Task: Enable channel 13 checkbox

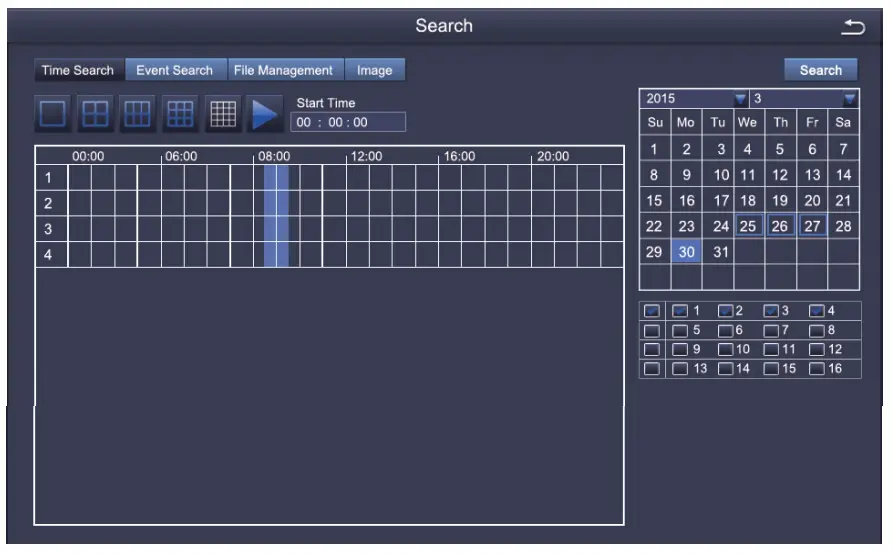Action: [680, 369]
